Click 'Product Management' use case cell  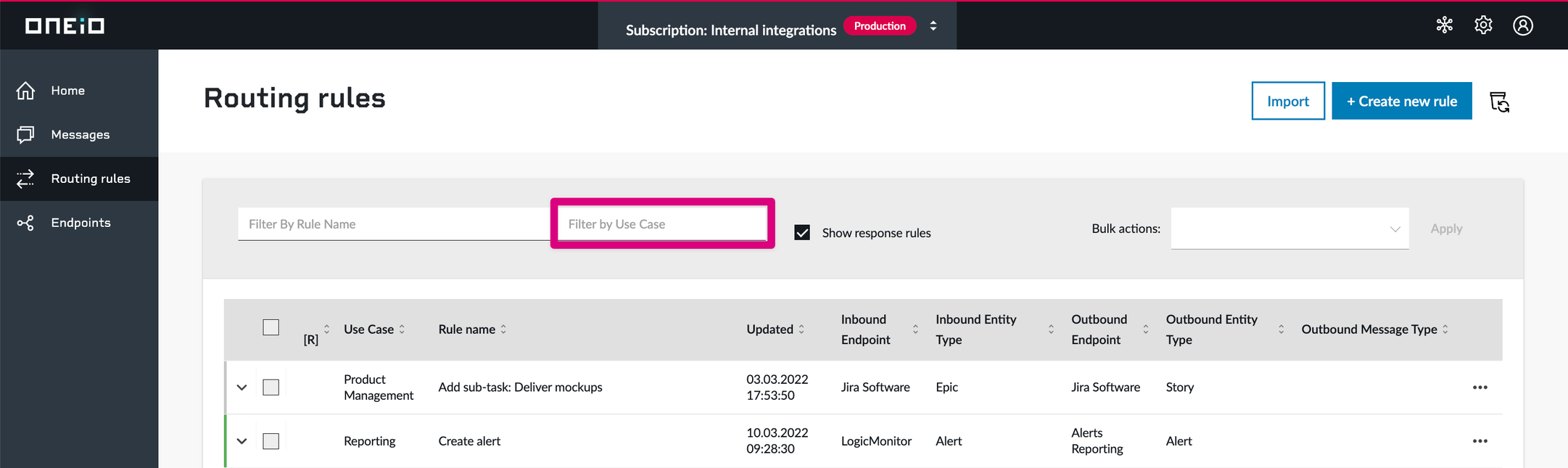[379, 387]
